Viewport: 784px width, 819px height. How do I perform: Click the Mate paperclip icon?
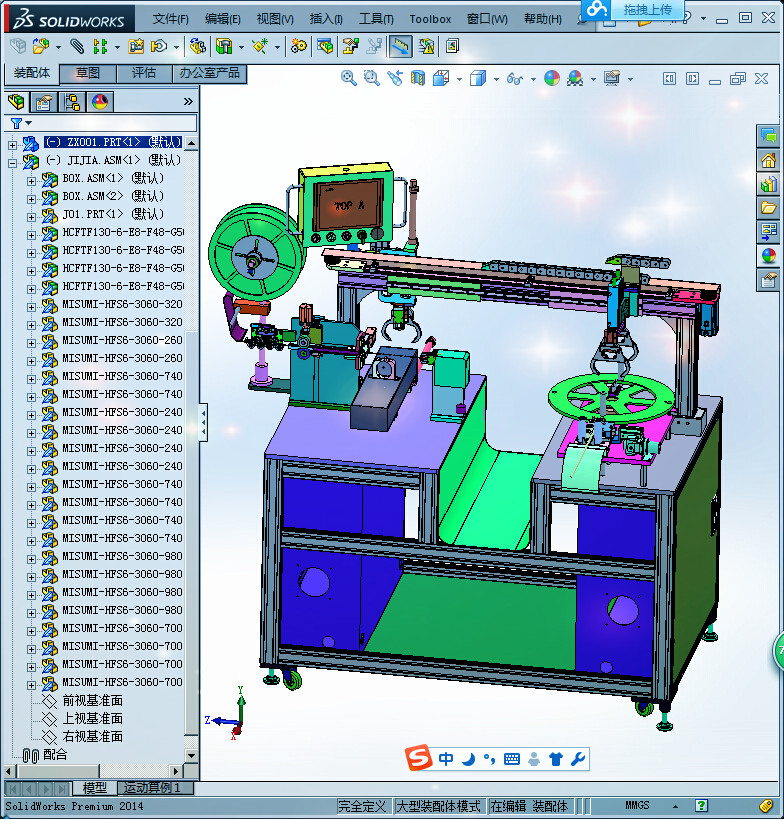coord(77,46)
